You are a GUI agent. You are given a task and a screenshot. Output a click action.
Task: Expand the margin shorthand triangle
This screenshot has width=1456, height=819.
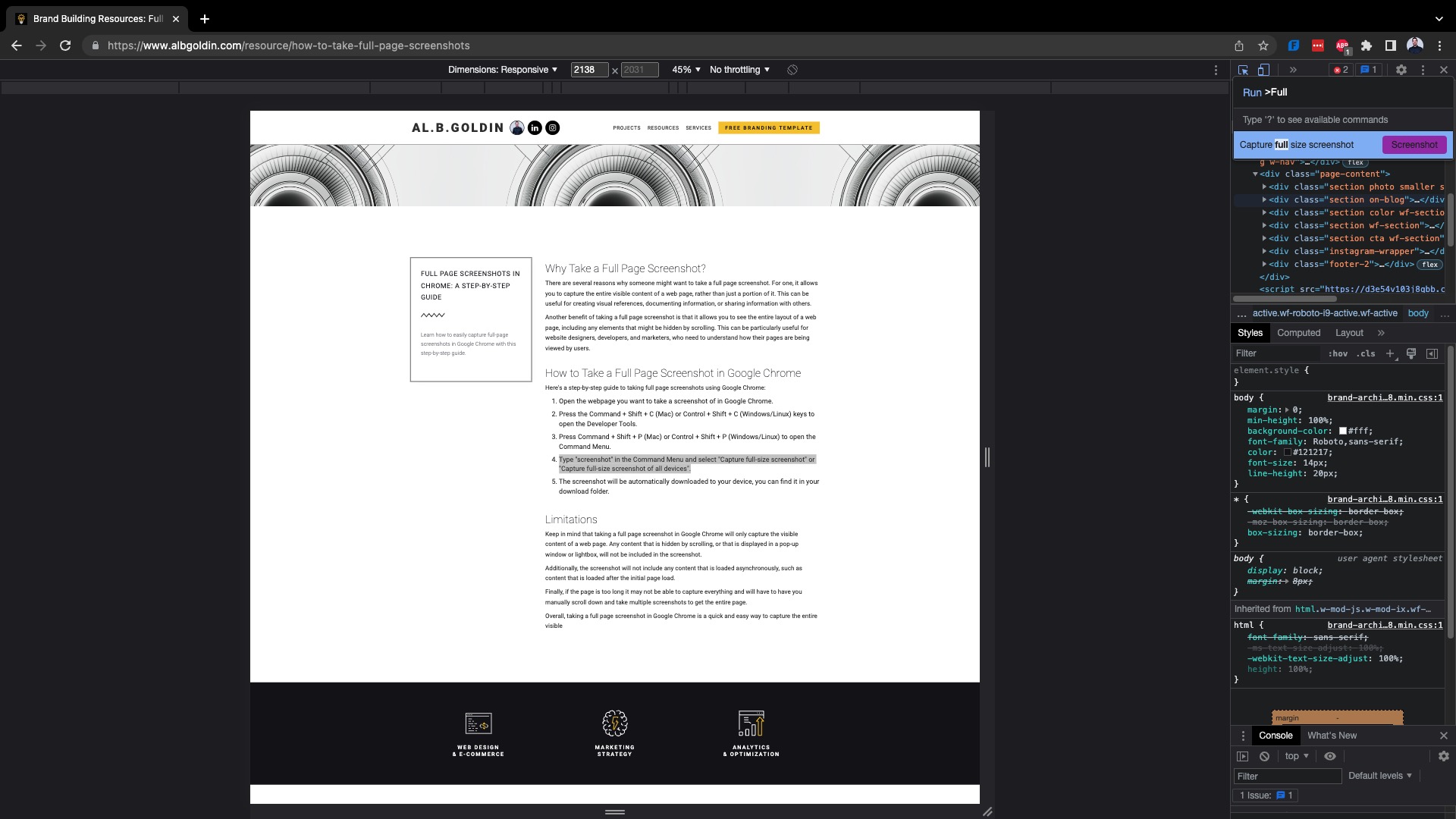[x=1287, y=410]
